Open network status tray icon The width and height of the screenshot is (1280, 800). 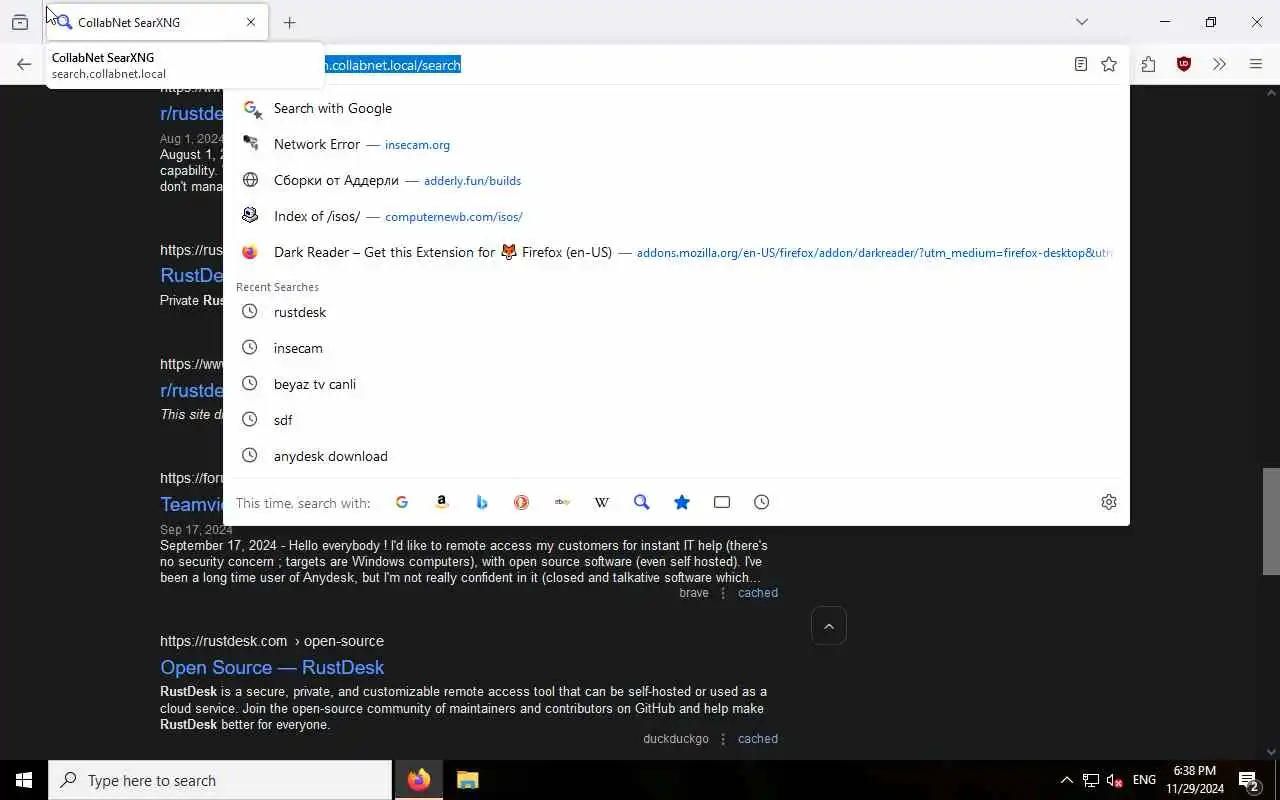coord(1091,780)
